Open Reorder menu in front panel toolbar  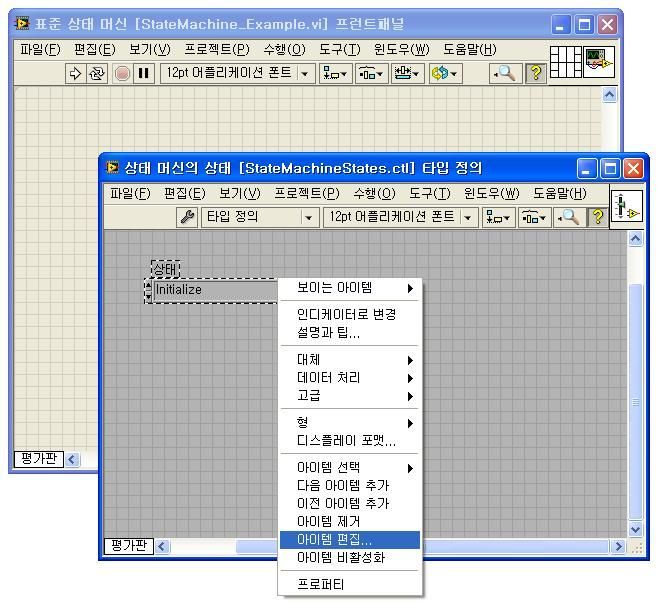click(x=446, y=73)
